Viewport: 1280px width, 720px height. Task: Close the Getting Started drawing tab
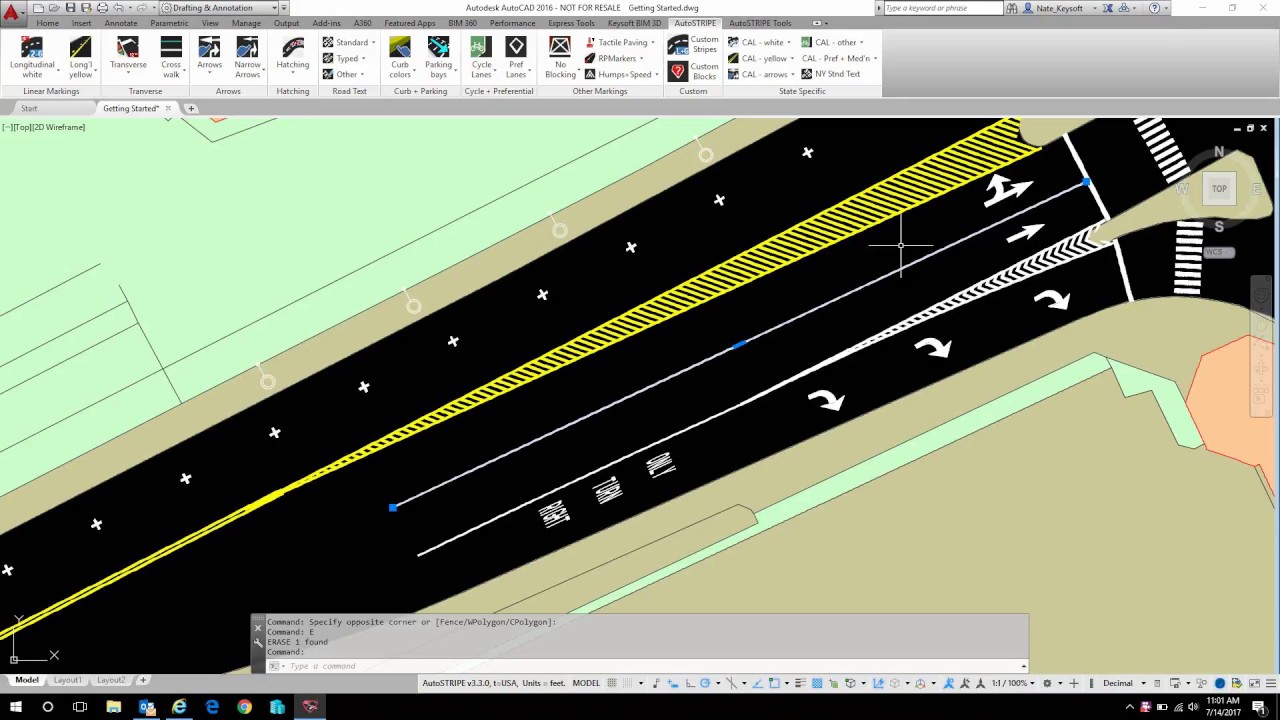tap(168, 108)
